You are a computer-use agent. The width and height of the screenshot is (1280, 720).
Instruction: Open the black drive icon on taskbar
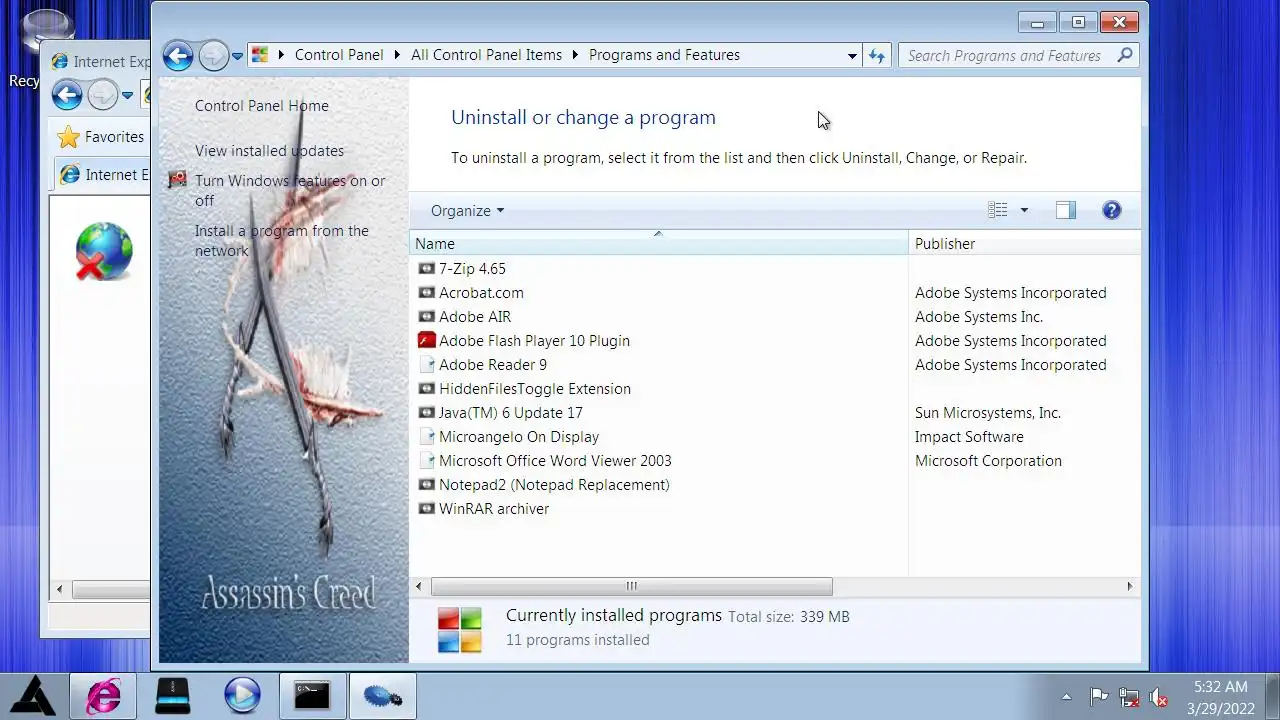click(173, 696)
